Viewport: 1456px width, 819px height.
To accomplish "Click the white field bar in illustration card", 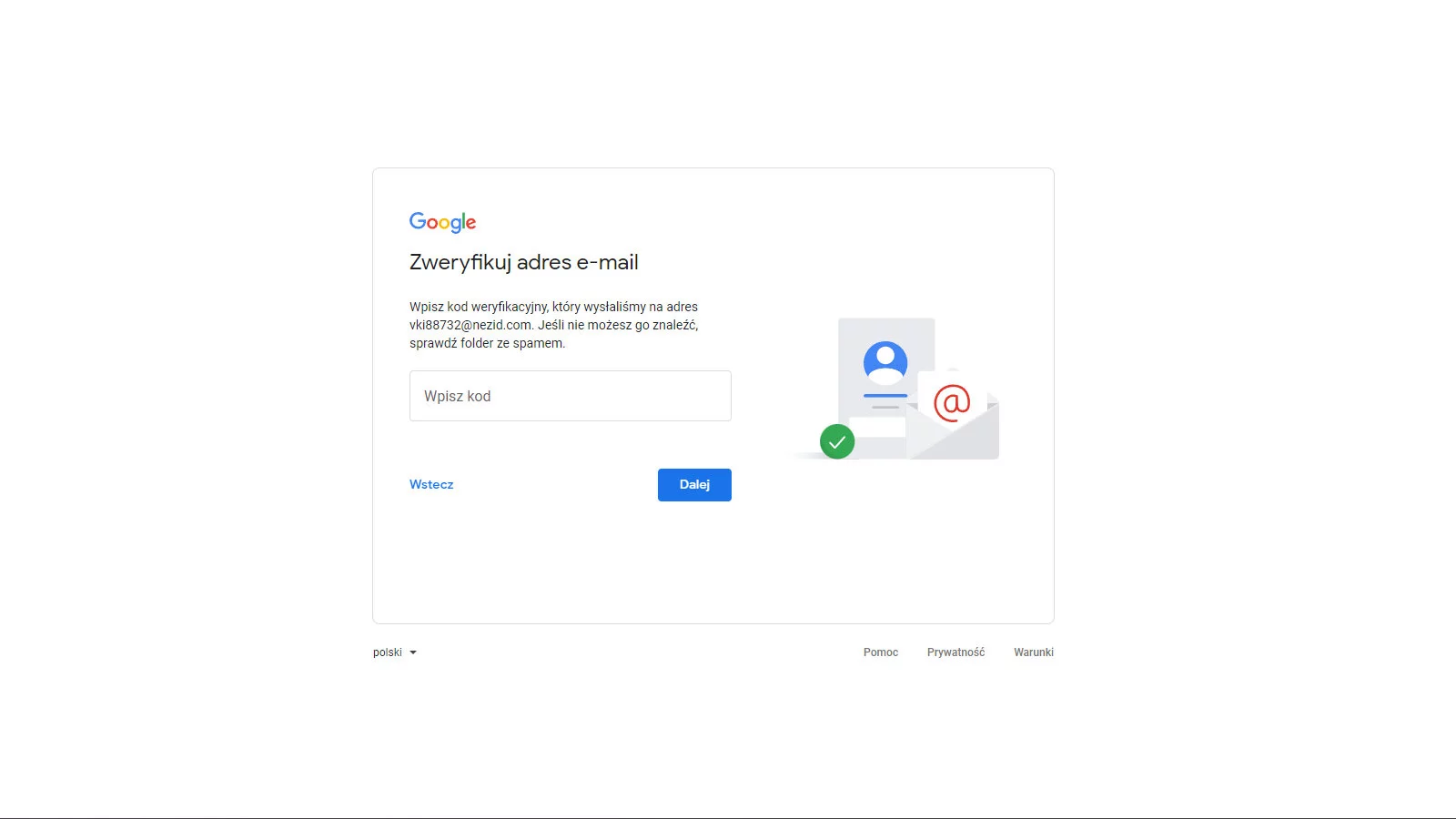I will point(877,427).
